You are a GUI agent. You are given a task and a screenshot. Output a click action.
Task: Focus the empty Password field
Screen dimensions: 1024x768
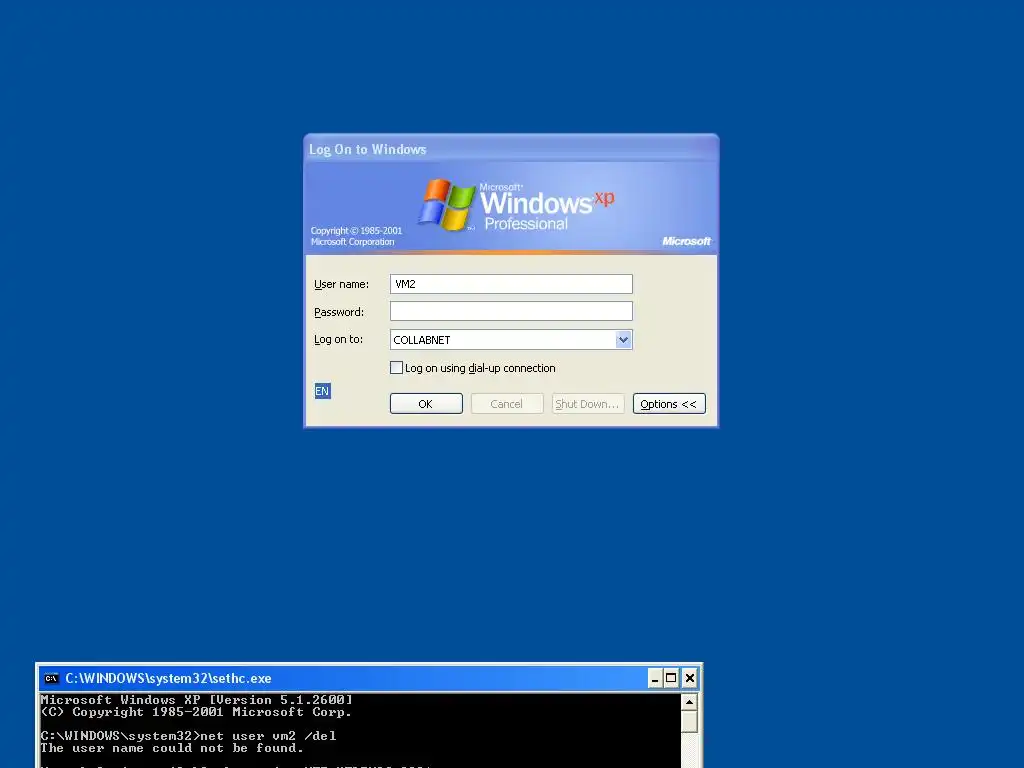[511, 312]
